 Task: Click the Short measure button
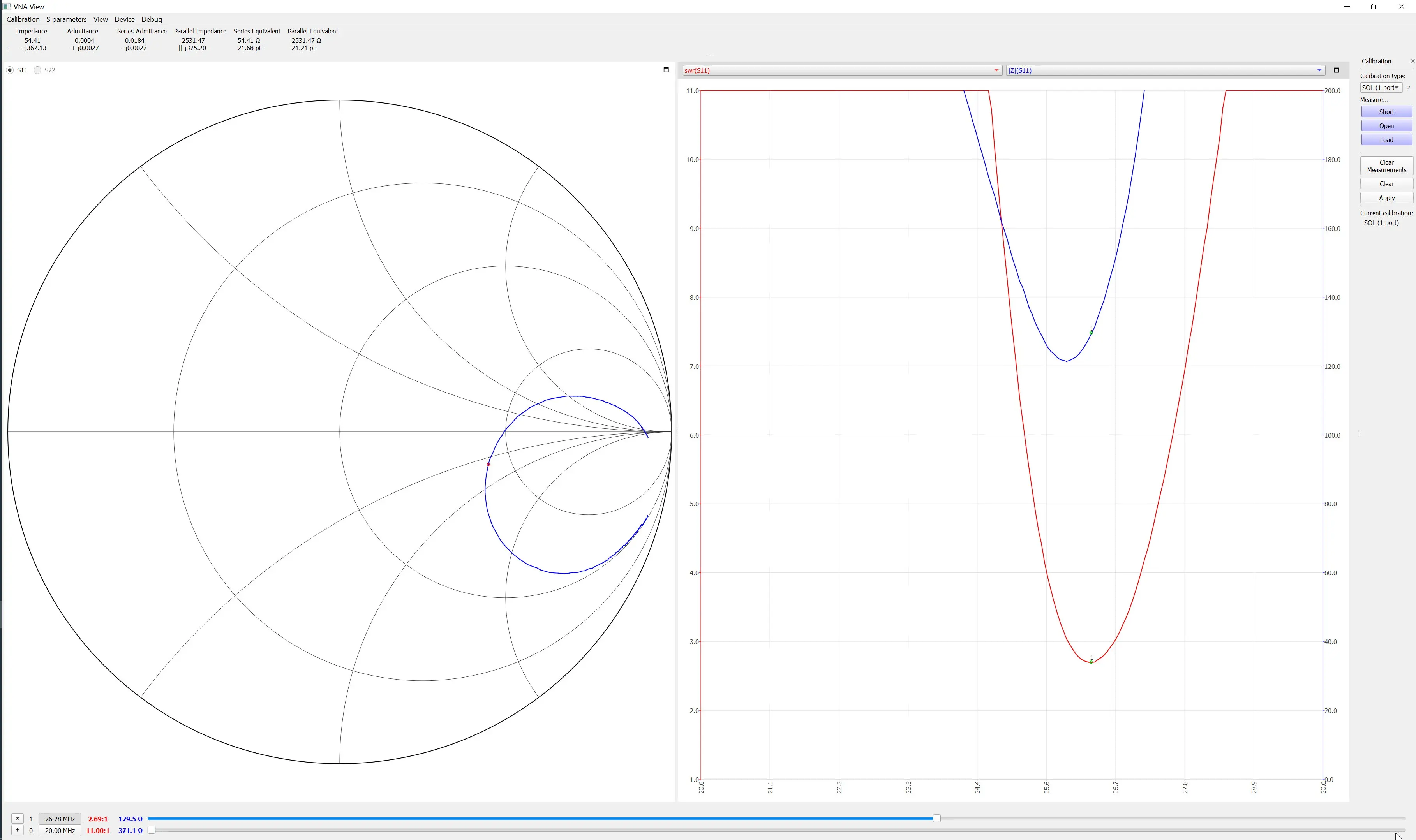pos(1386,112)
